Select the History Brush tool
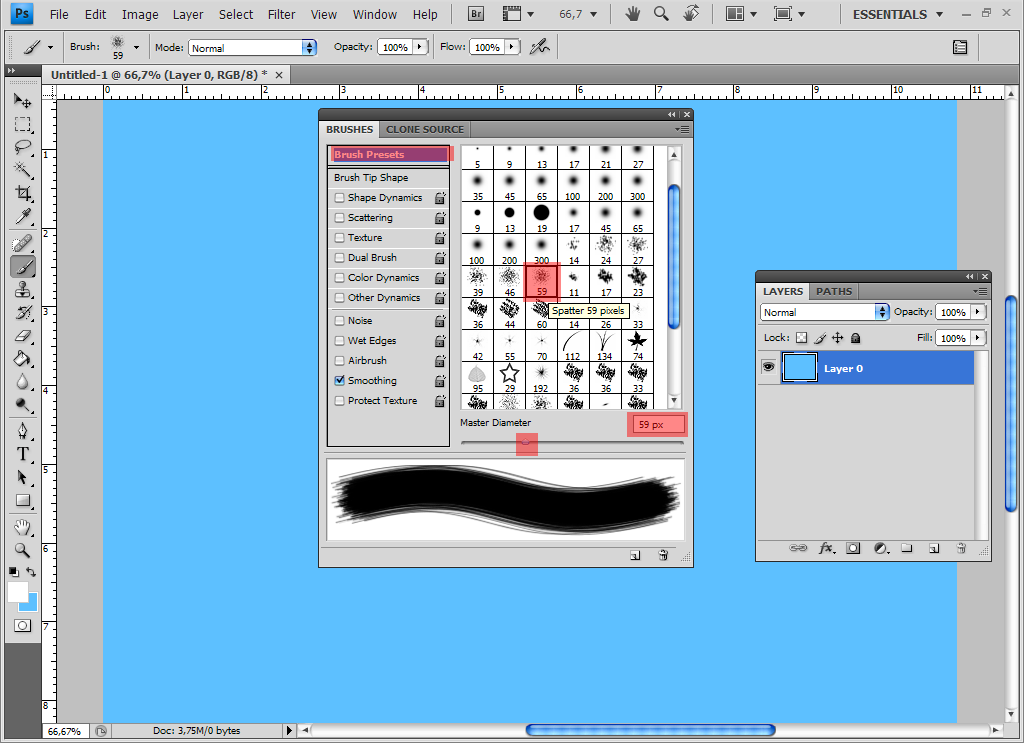 pyautogui.click(x=22, y=312)
